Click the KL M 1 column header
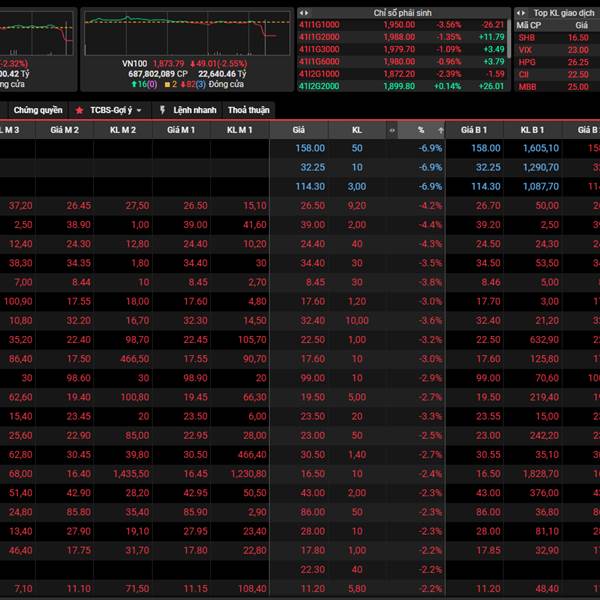600x600 pixels. coord(239,130)
